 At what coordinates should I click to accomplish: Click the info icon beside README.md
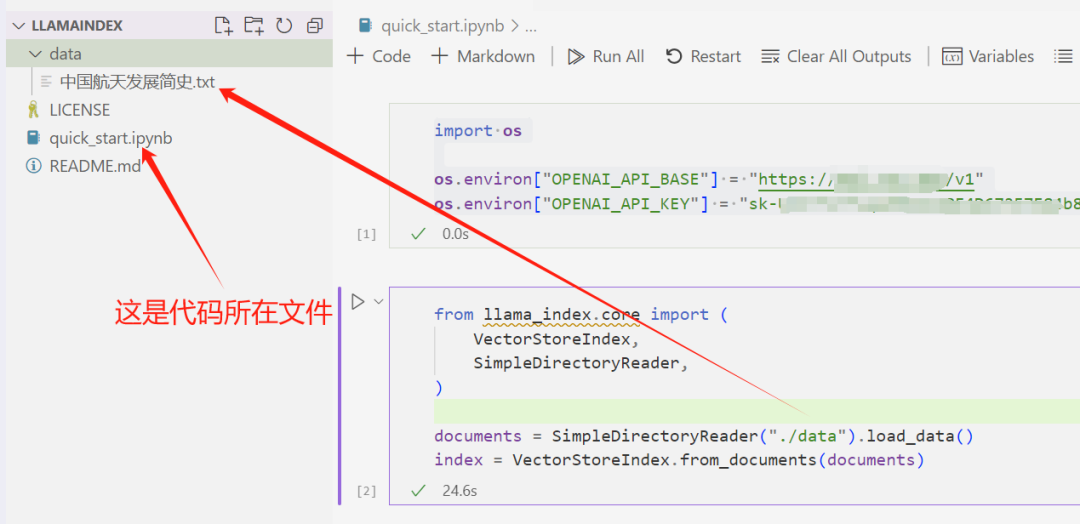click(32, 167)
